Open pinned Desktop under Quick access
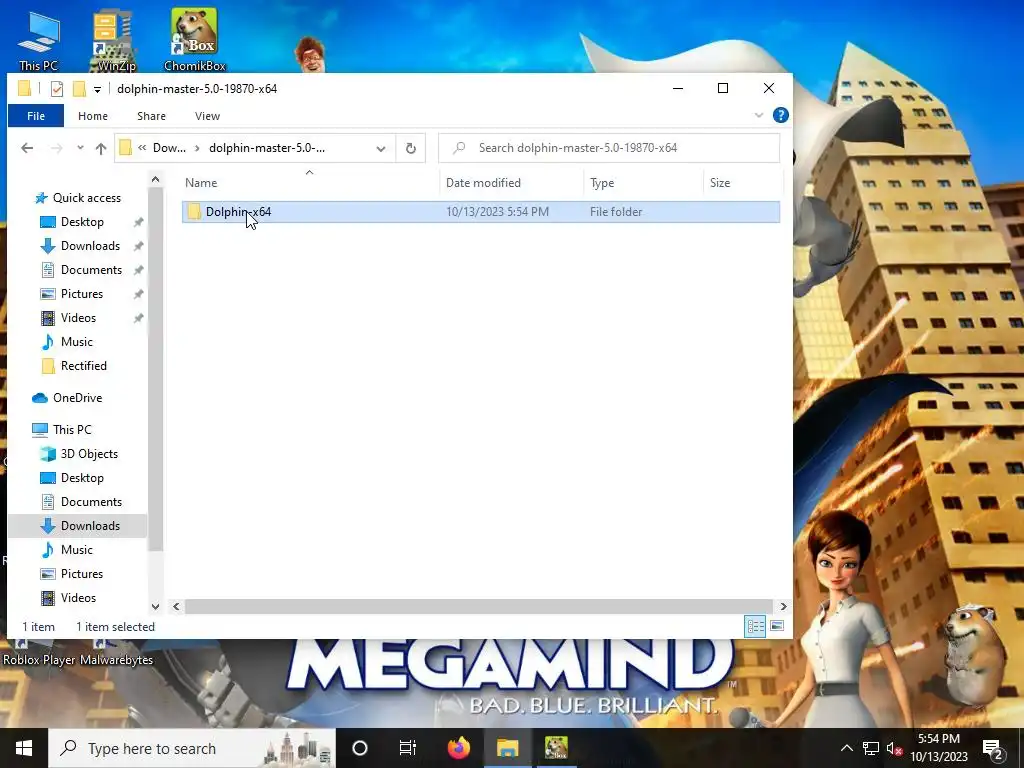Screen dimensions: 1024x768 [82, 222]
